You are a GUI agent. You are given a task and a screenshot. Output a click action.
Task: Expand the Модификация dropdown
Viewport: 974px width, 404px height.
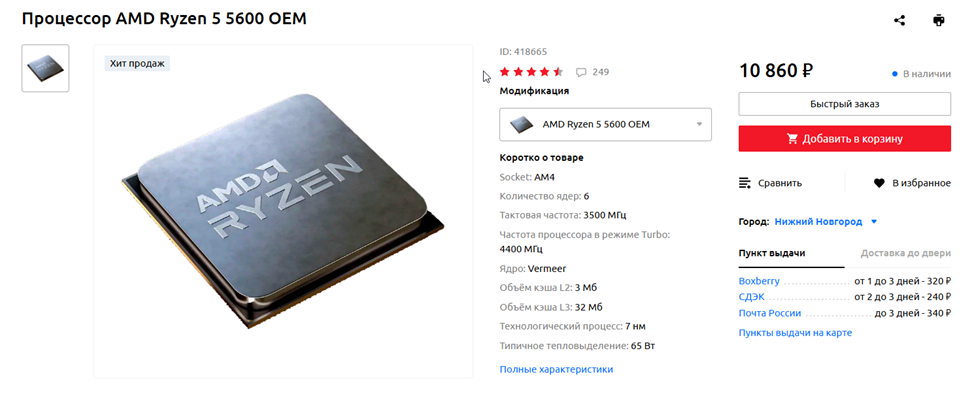606,124
